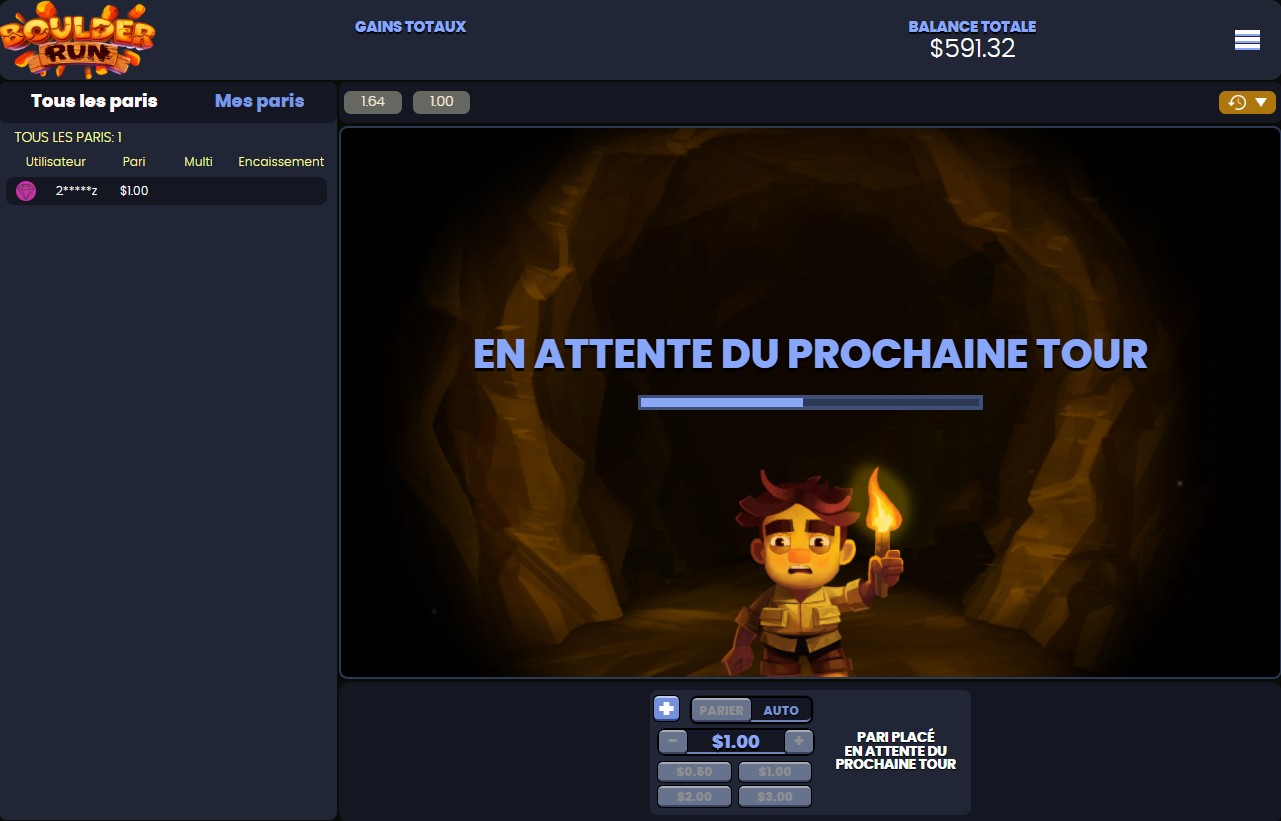The height and width of the screenshot is (821, 1281).
Task: Click the Pari column header
Action: [134, 162]
